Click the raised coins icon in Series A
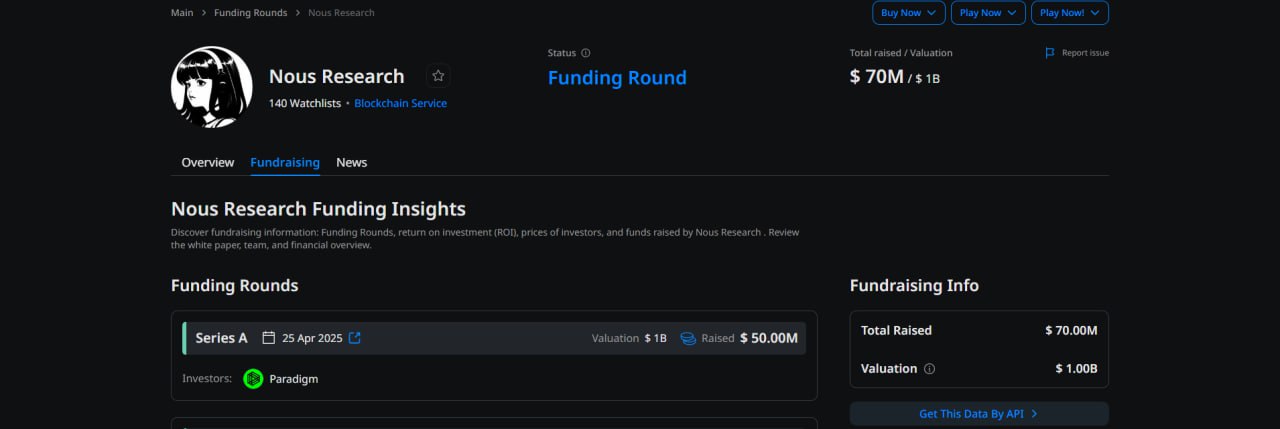This screenshot has height=429, width=1280. tap(688, 338)
